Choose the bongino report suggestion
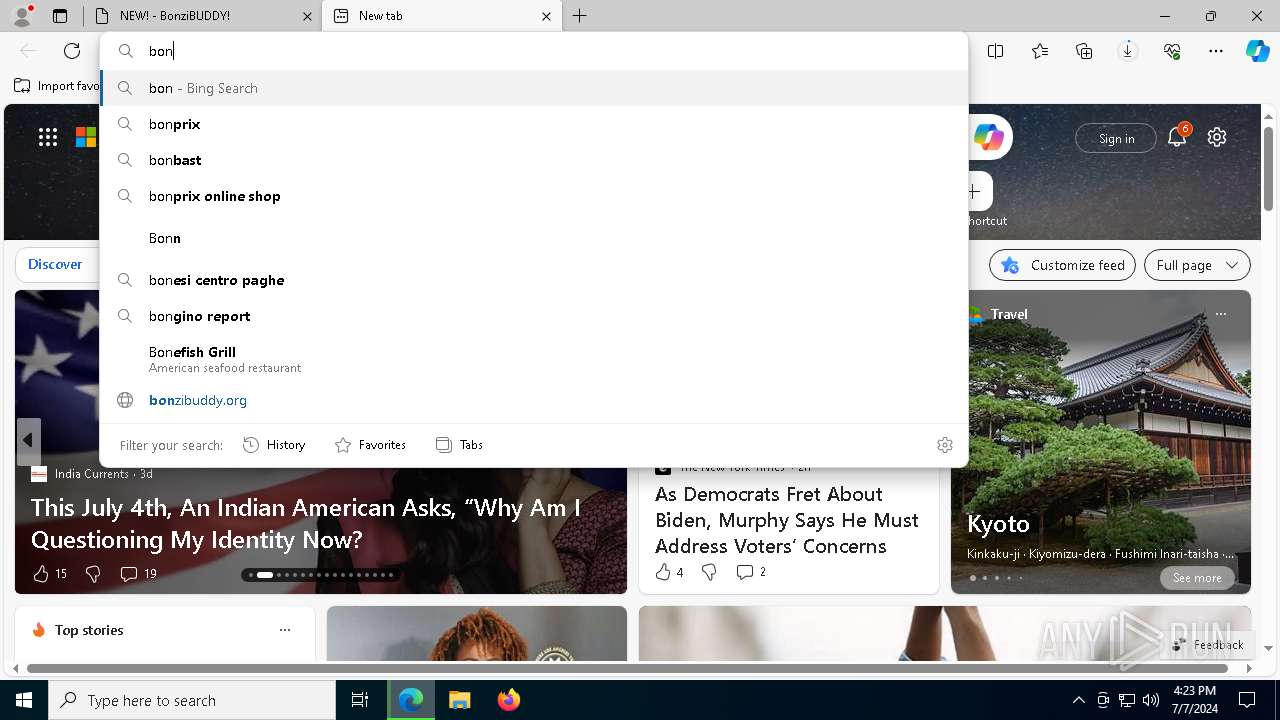 pos(534,316)
